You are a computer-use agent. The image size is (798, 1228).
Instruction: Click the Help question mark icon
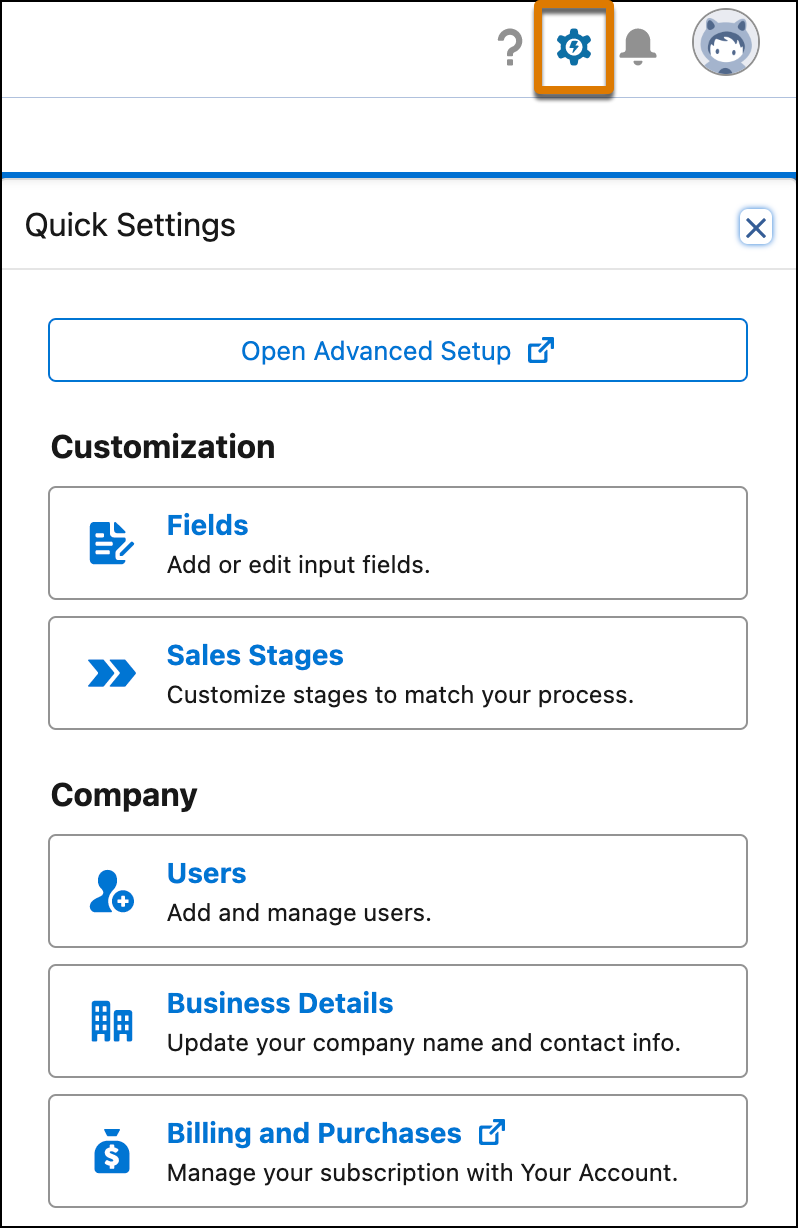pos(510,46)
